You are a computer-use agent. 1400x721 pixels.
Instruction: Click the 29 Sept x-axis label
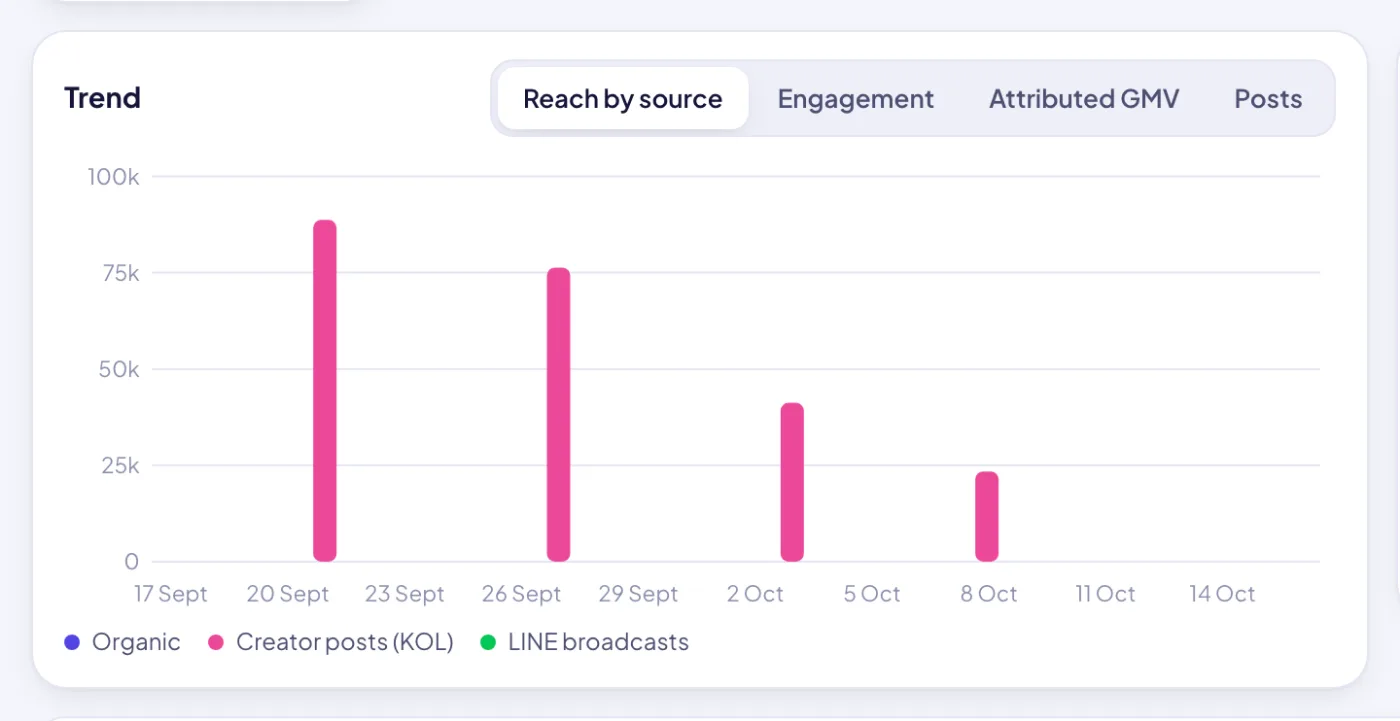point(639,594)
